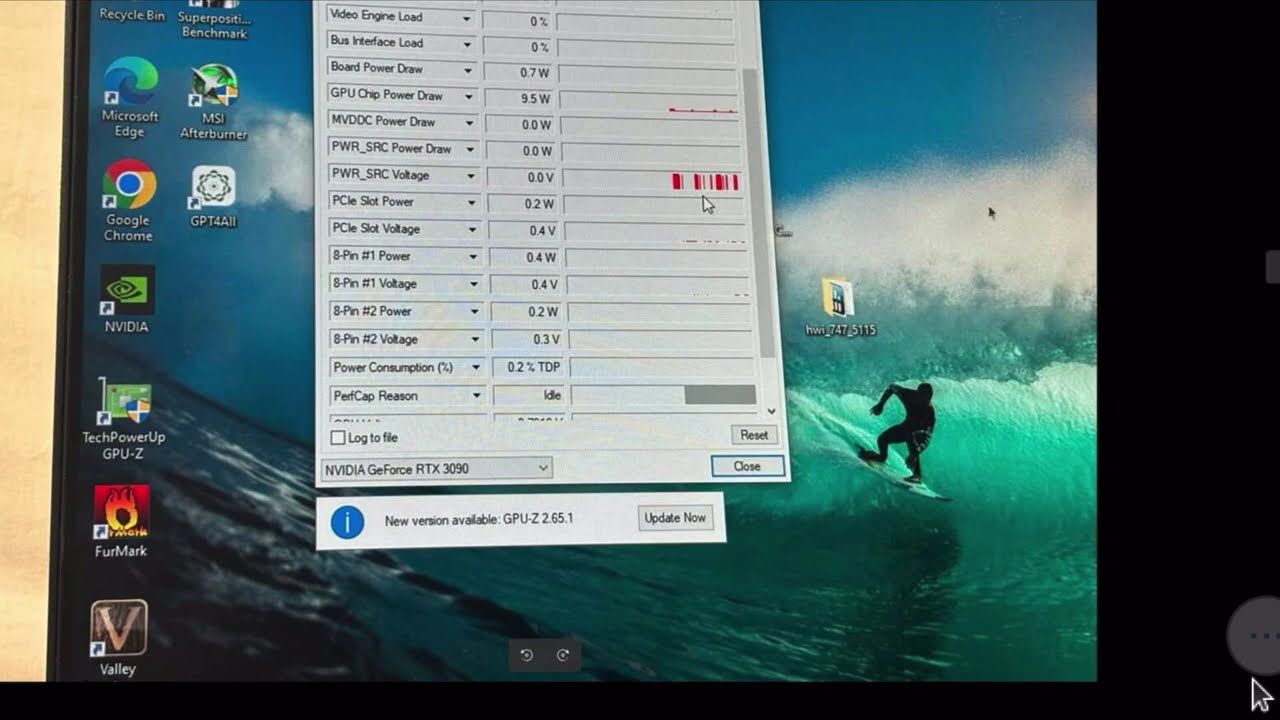The image size is (1280, 720).
Task: Launch Google Chrome desktop icon
Action: 129,201
